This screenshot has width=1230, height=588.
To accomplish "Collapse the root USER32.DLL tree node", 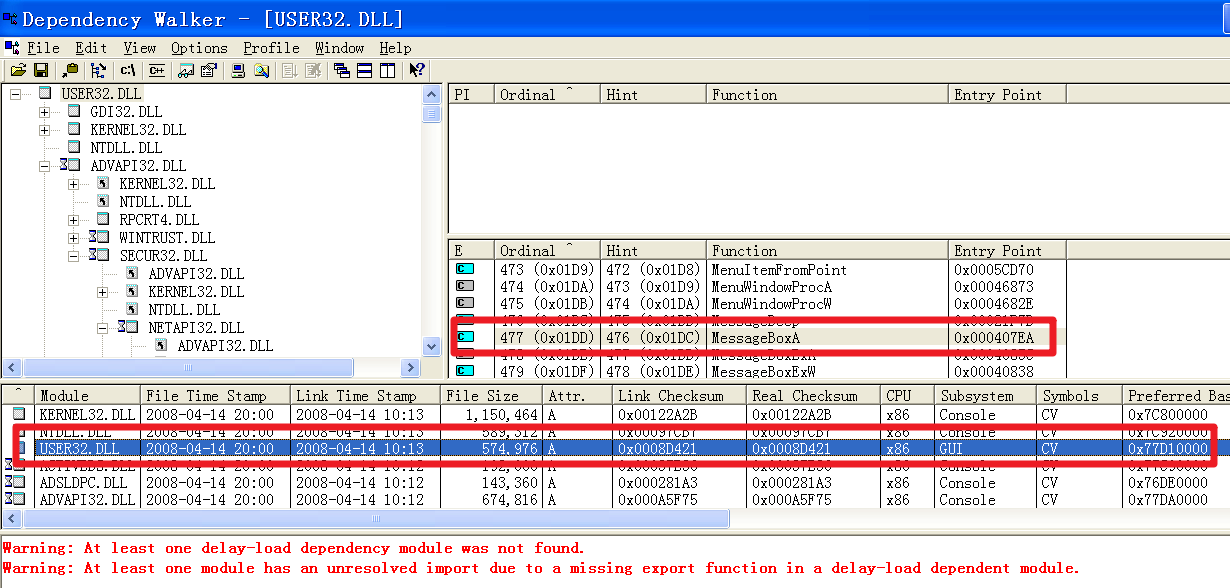I will (x=15, y=93).
